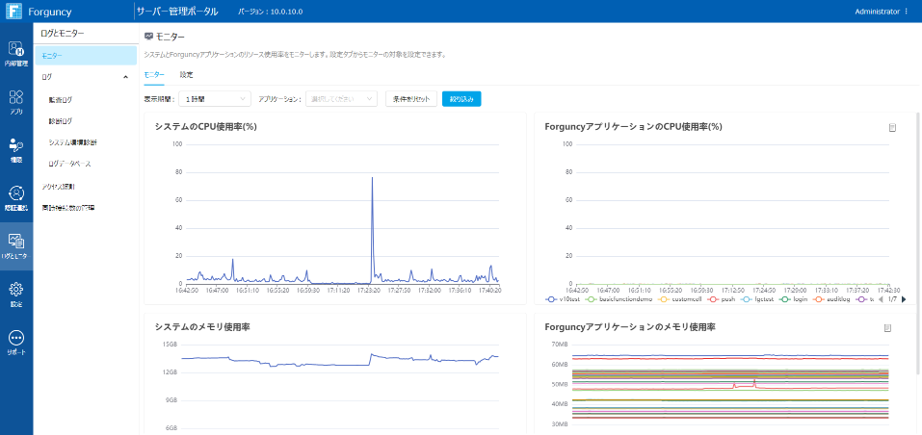The image size is (922, 435).
Task: Switch to the 設定 tab
Action: (x=187, y=75)
